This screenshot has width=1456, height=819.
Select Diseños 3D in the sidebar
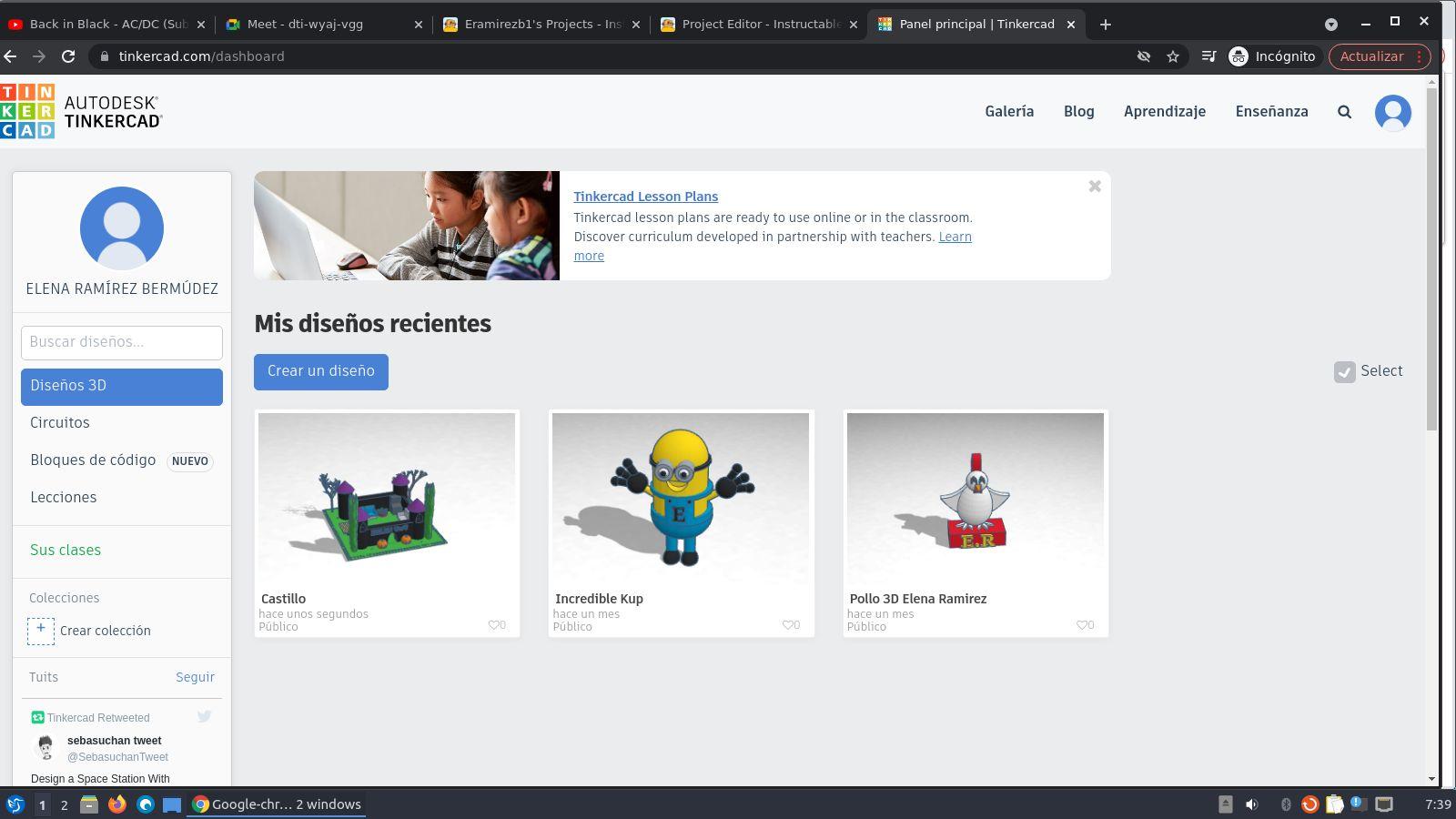[x=122, y=387]
